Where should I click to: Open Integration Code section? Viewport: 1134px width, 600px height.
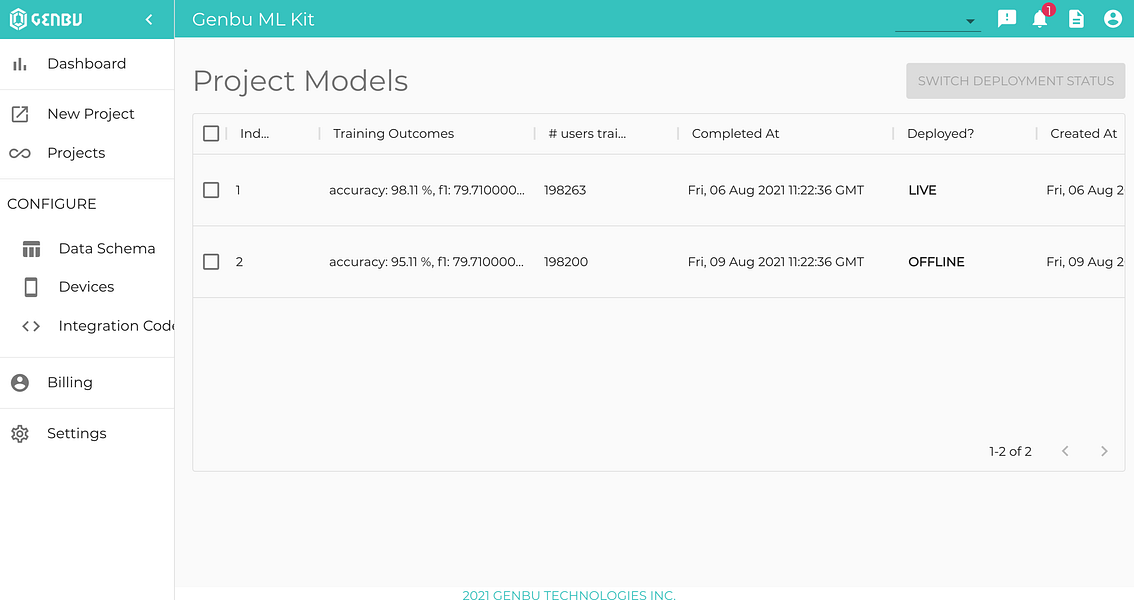pos(116,325)
